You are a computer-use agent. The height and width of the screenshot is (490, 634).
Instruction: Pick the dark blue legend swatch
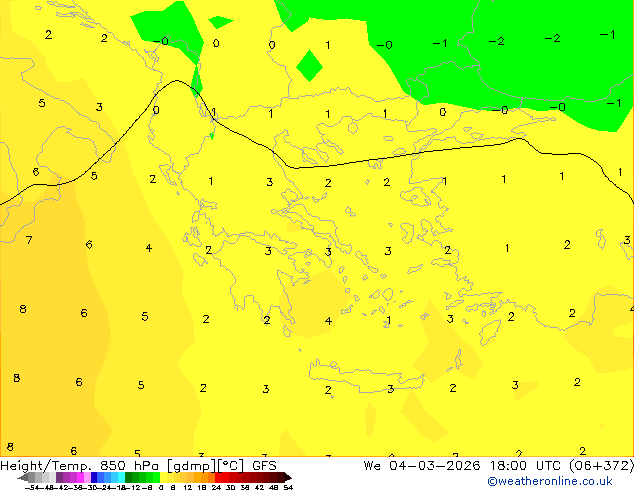coord(94,477)
